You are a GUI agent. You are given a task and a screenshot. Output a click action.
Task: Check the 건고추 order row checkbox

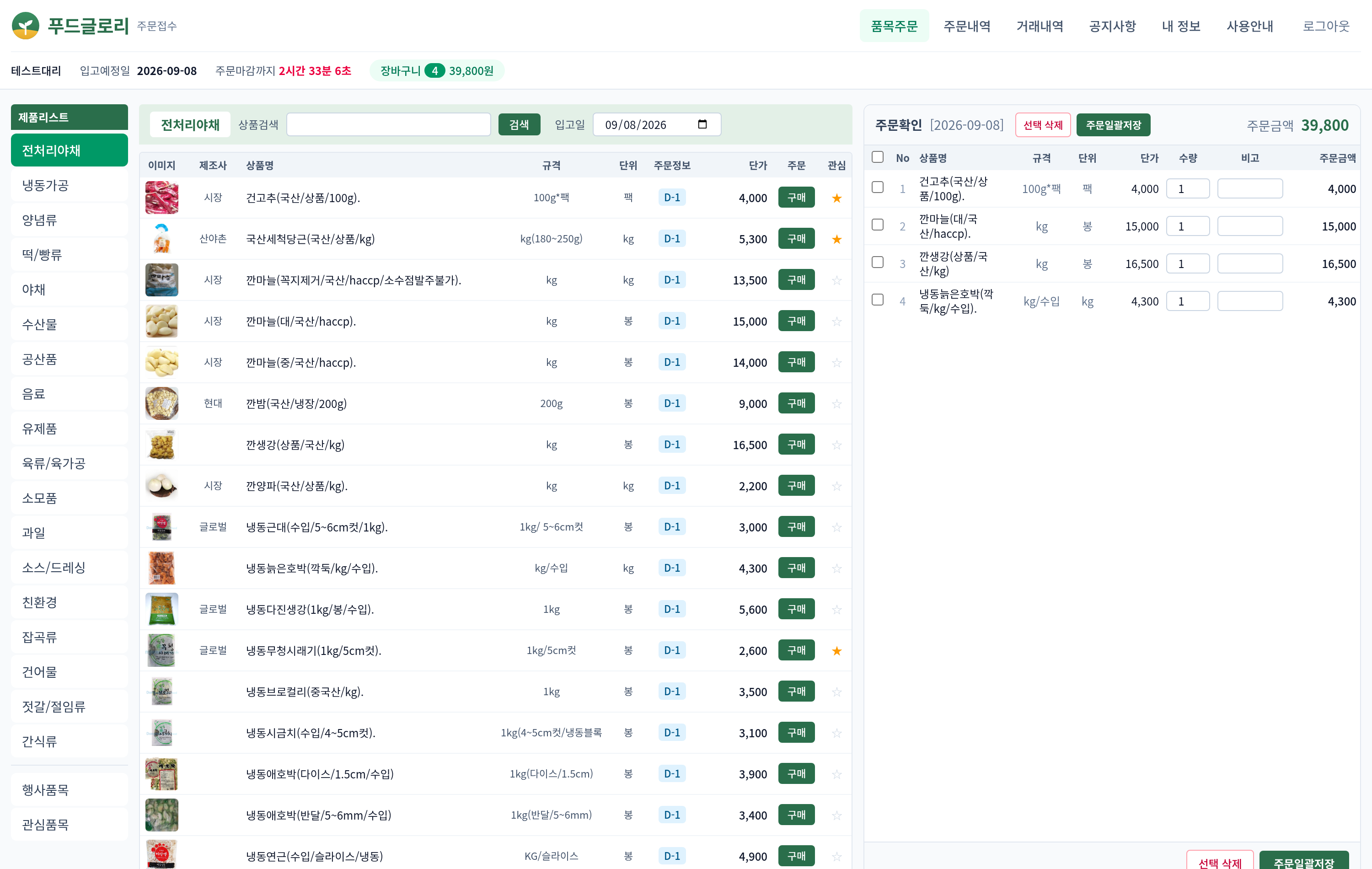pos(878,187)
